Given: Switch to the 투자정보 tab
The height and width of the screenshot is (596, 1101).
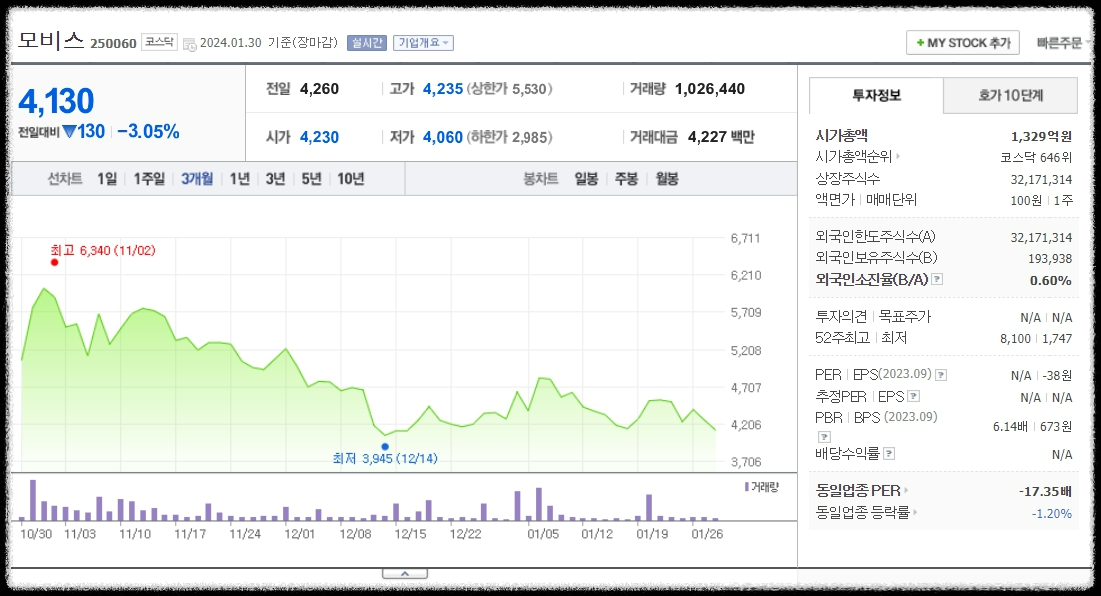Looking at the screenshot, I should click(x=876, y=95).
